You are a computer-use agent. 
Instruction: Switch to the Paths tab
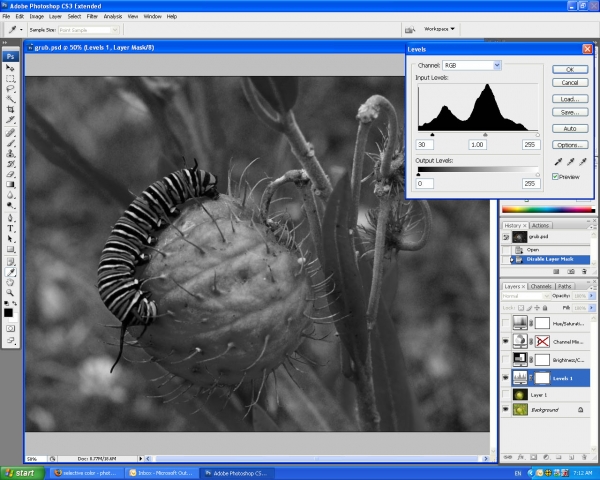tap(564, 286)
